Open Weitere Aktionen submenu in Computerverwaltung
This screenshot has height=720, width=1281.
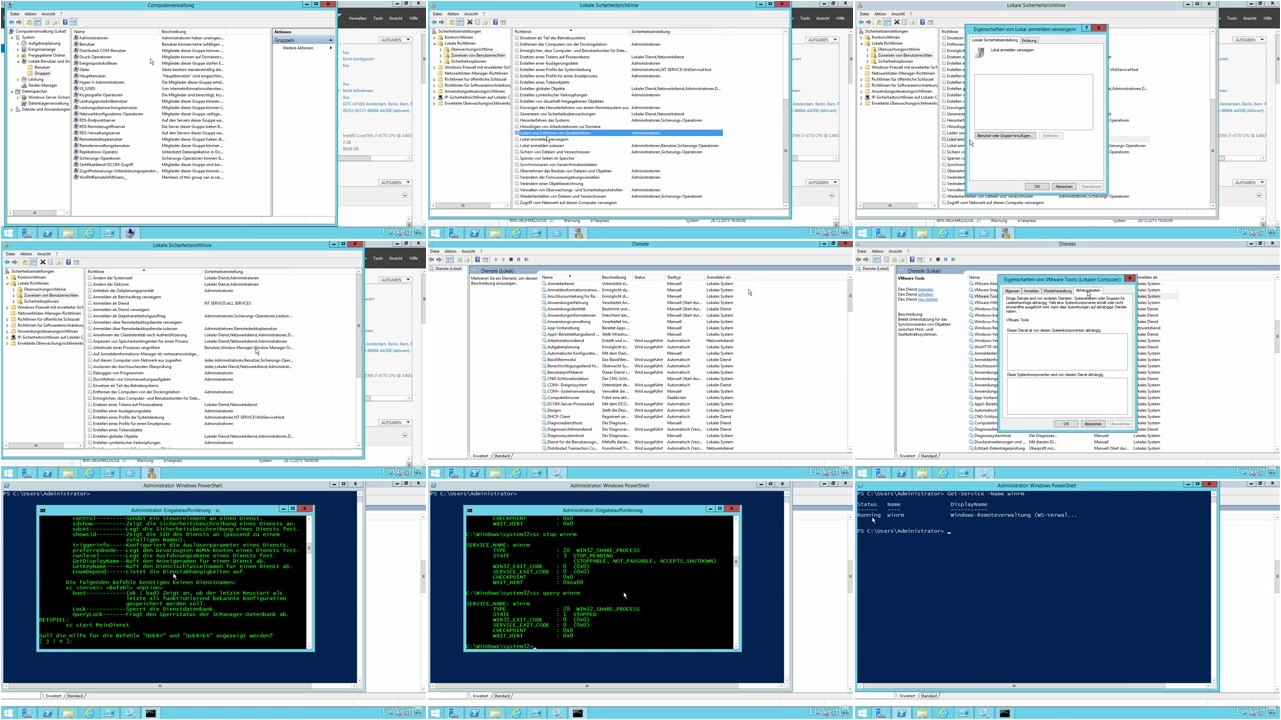click(x=303, y=47)
